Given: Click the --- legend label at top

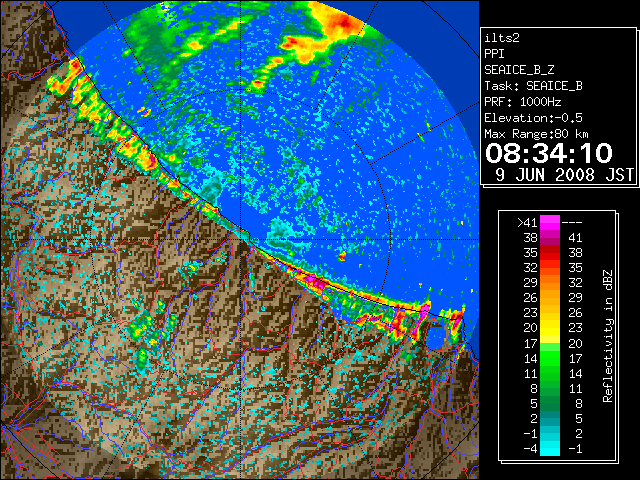Looking at the screenshot, I should coord(572,222).
